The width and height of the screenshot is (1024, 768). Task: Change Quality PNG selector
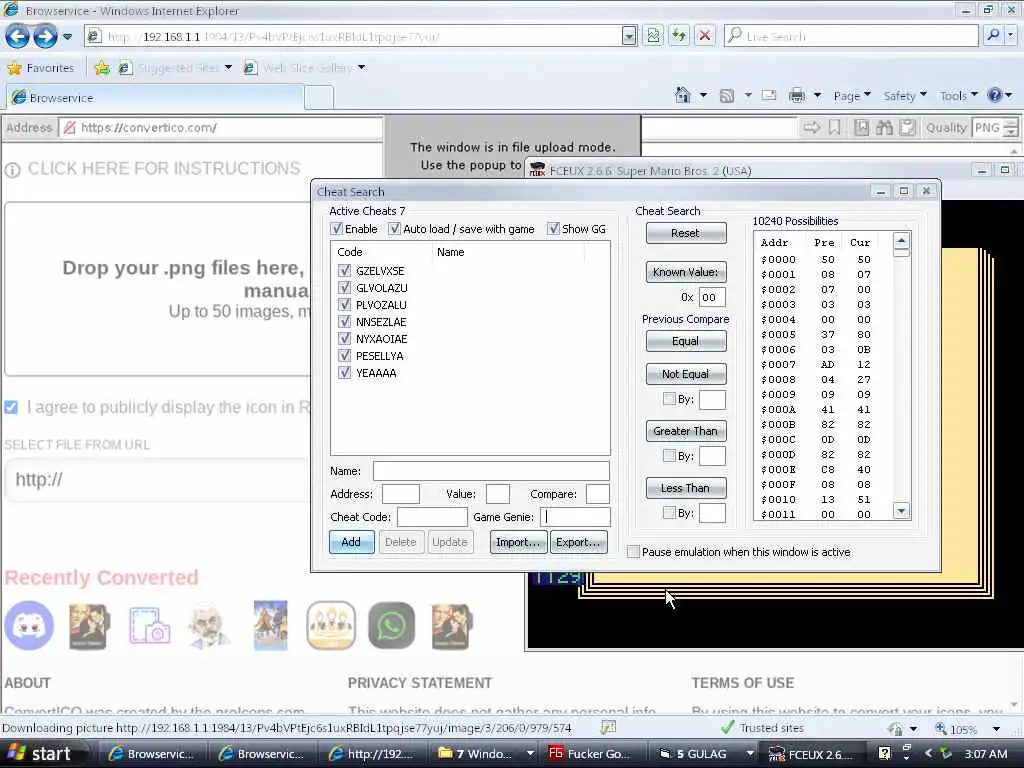tap(995, 127)
